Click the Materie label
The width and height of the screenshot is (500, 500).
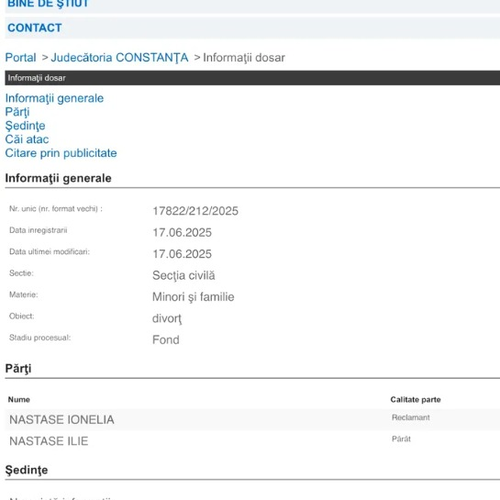tap(24, 295)
